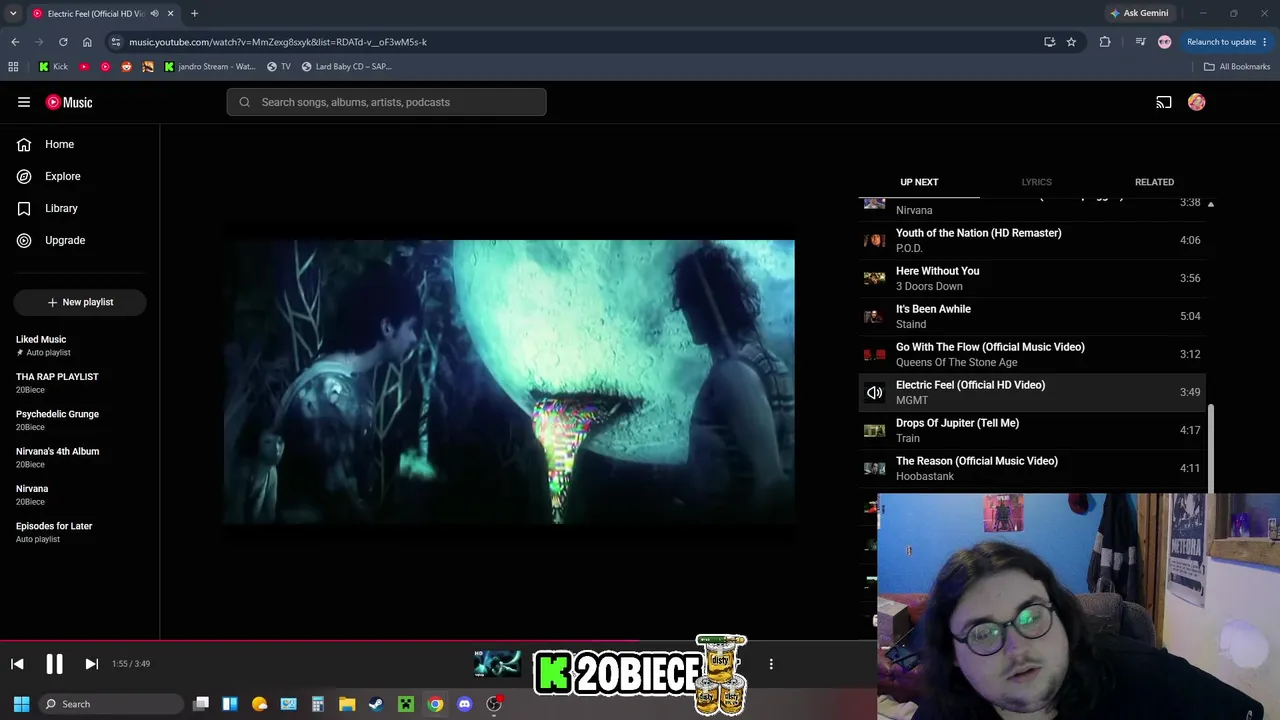Reload the current page
Screen dimensions: 1280x720
[63, 42]
